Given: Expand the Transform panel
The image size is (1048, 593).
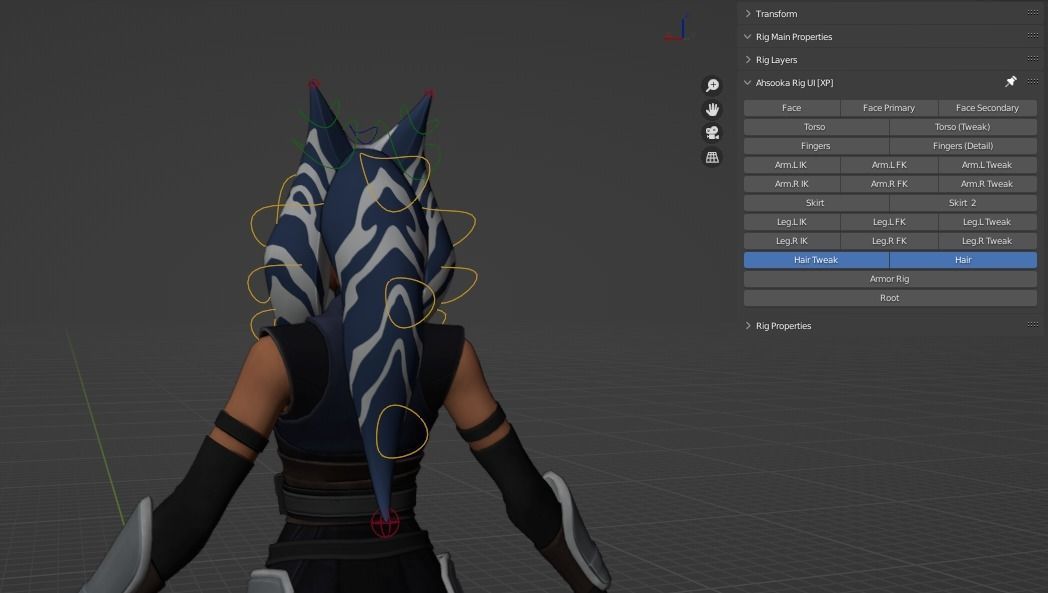Looking at the screenshot, I should (748, 13).
